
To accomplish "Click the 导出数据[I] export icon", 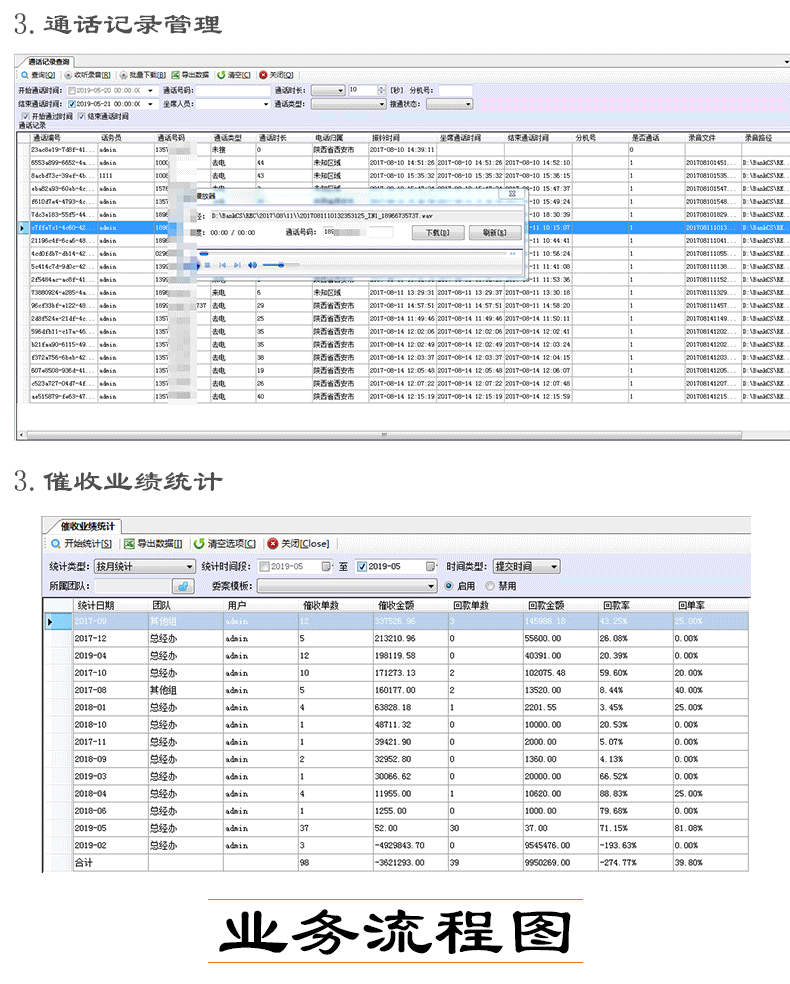I will click(x=129, y=543).
